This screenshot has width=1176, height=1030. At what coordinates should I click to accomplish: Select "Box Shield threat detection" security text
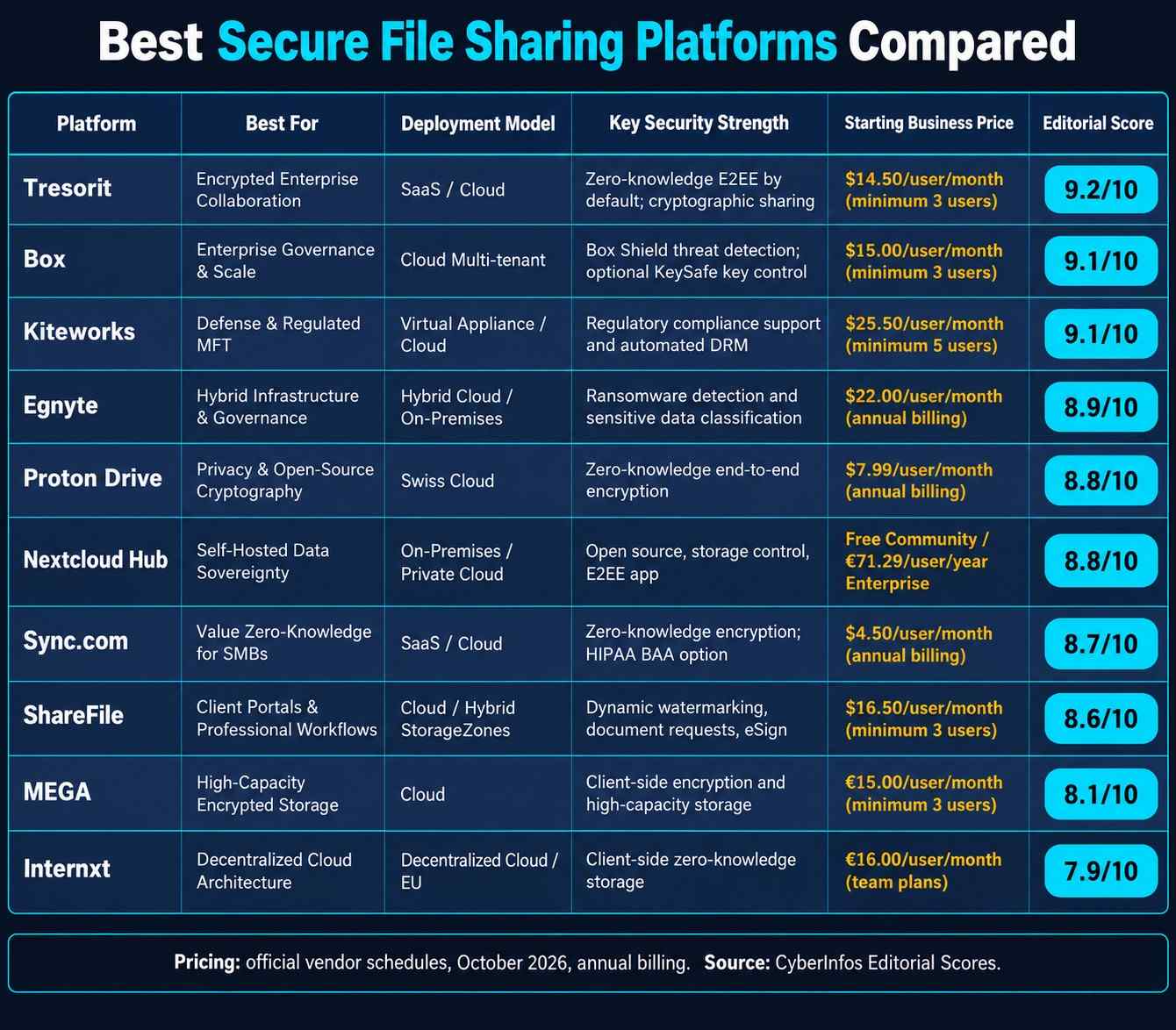click(693, 250)
